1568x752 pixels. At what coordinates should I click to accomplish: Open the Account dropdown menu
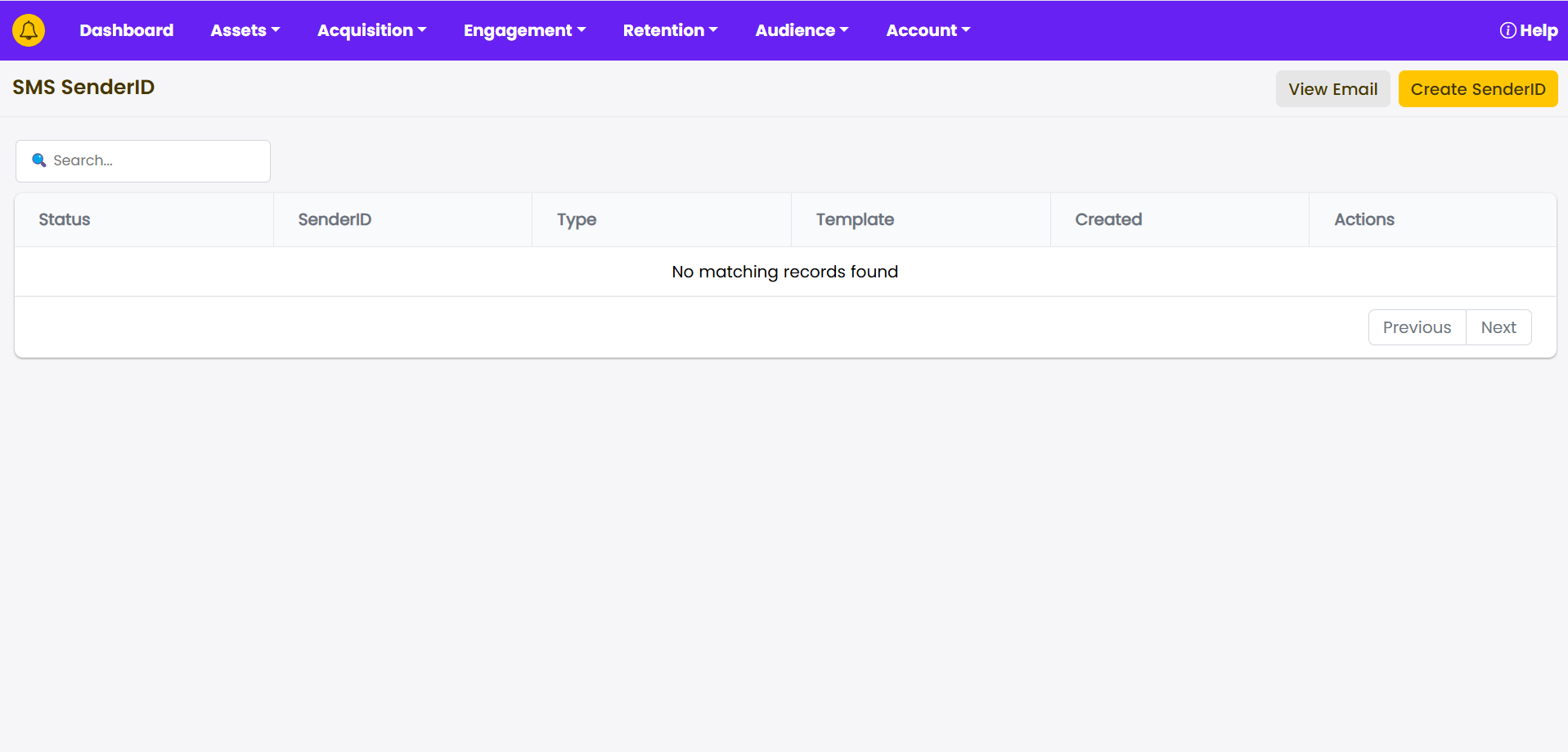tap(928, 30)
